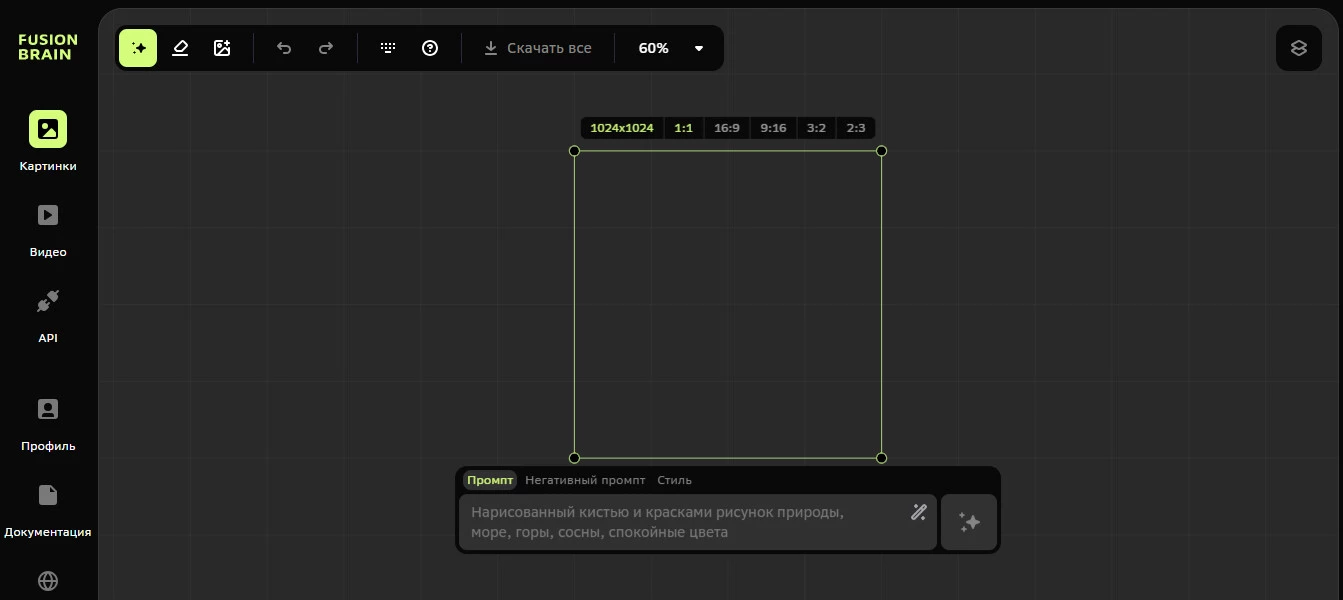Viewport: 1343px width, 600px height.
Task: Open the 60% zoom dropdown
Action: coord(672,48)
